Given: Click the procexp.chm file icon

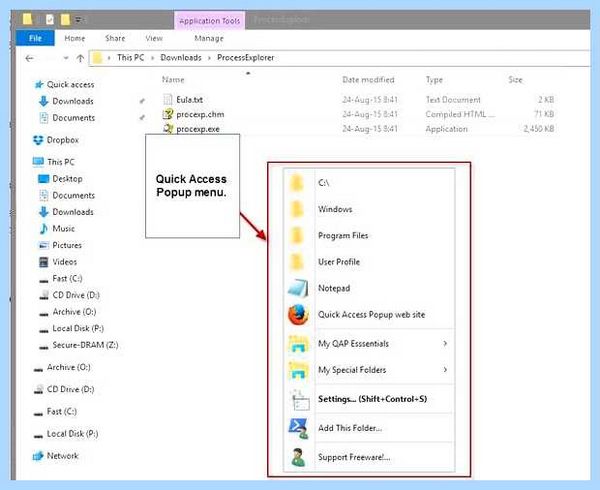Looking at the screenshot, I should click(x=168, y=114).
